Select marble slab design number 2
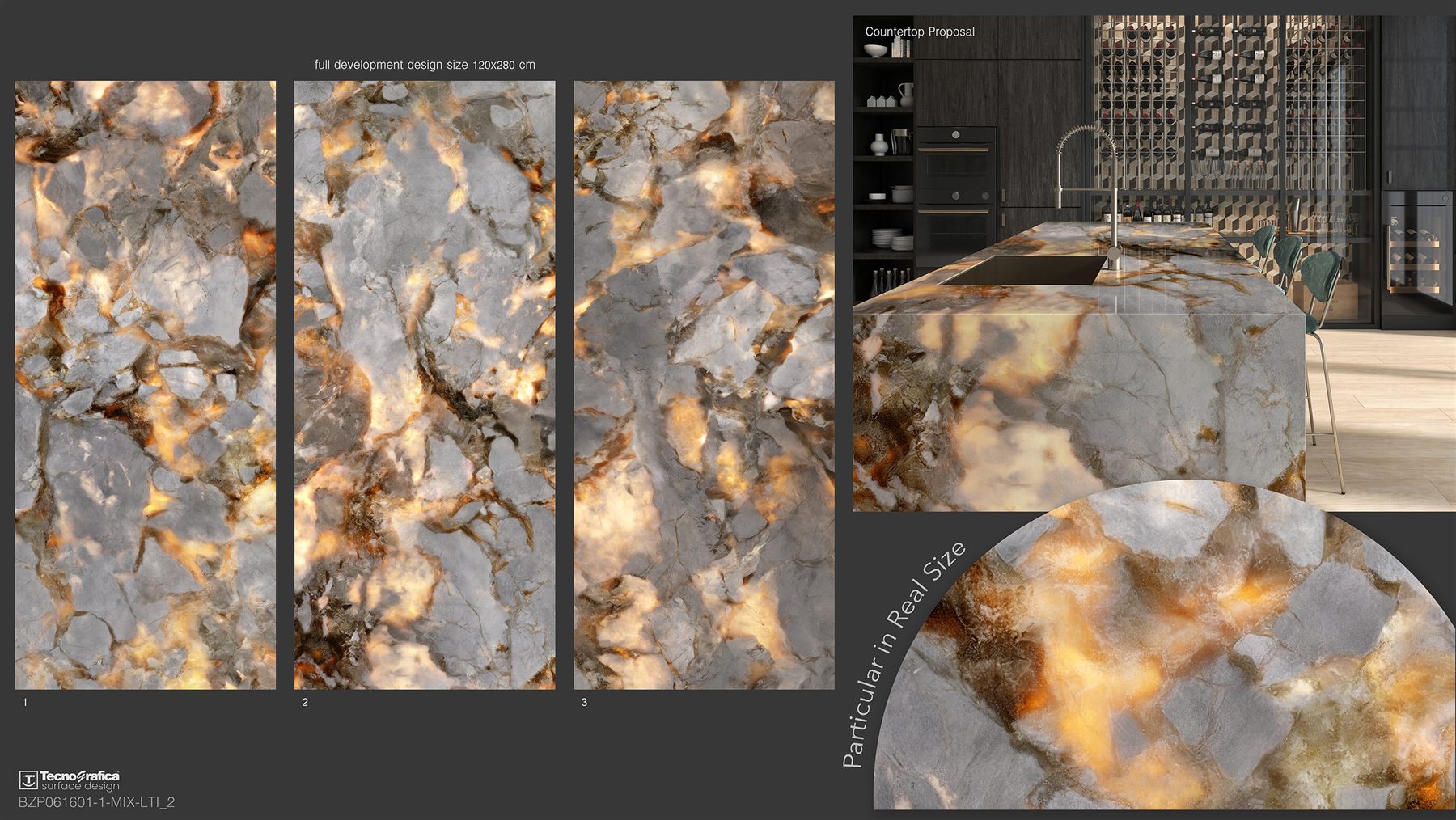Viewport: 1456px width, 820px height. [x=425, y=385]
